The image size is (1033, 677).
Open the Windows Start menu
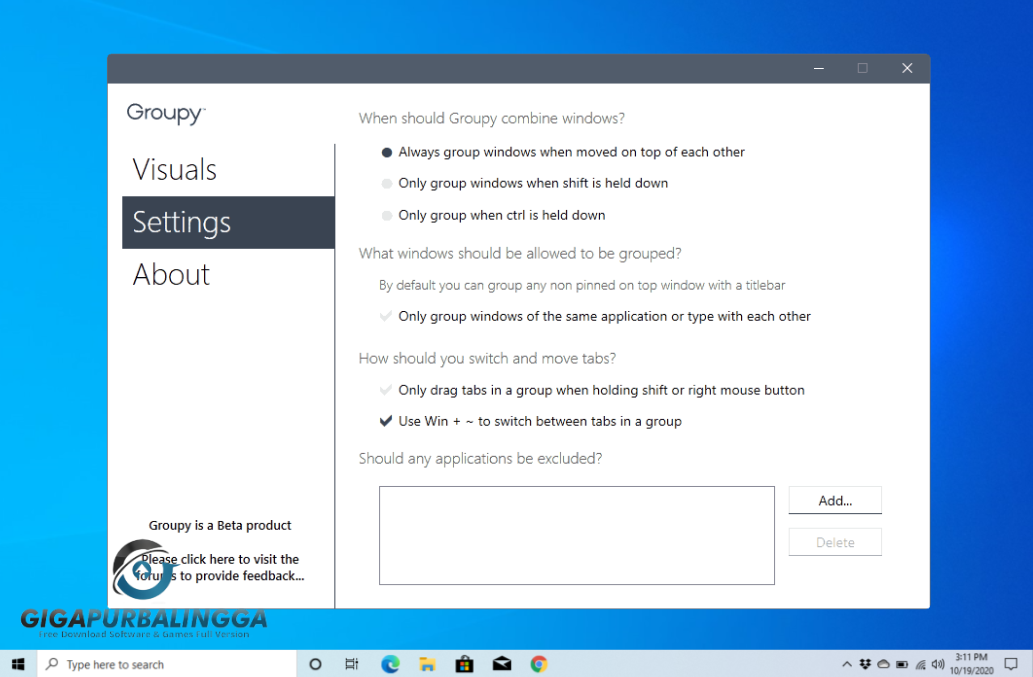(x=17, y=663)
